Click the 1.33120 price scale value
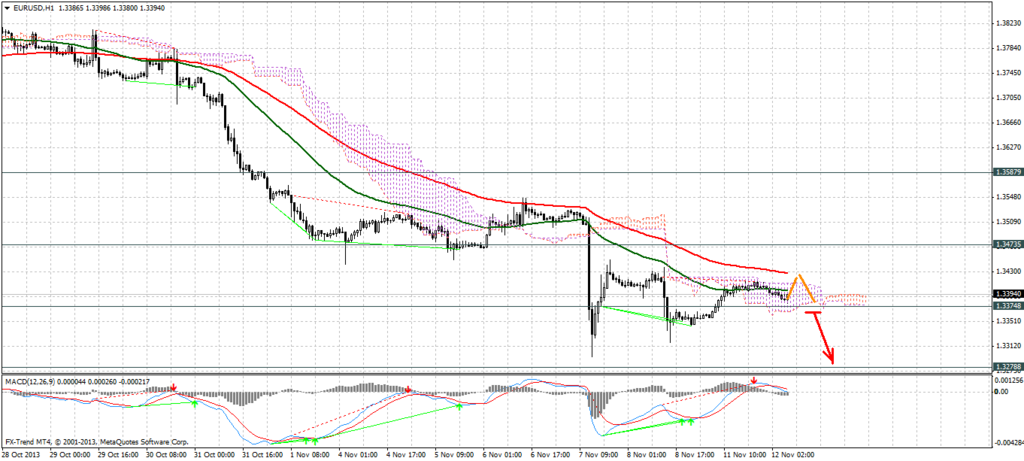The height and width of the screenshot is (461, 1024). pyautogui.click(x=1008, y=346)
